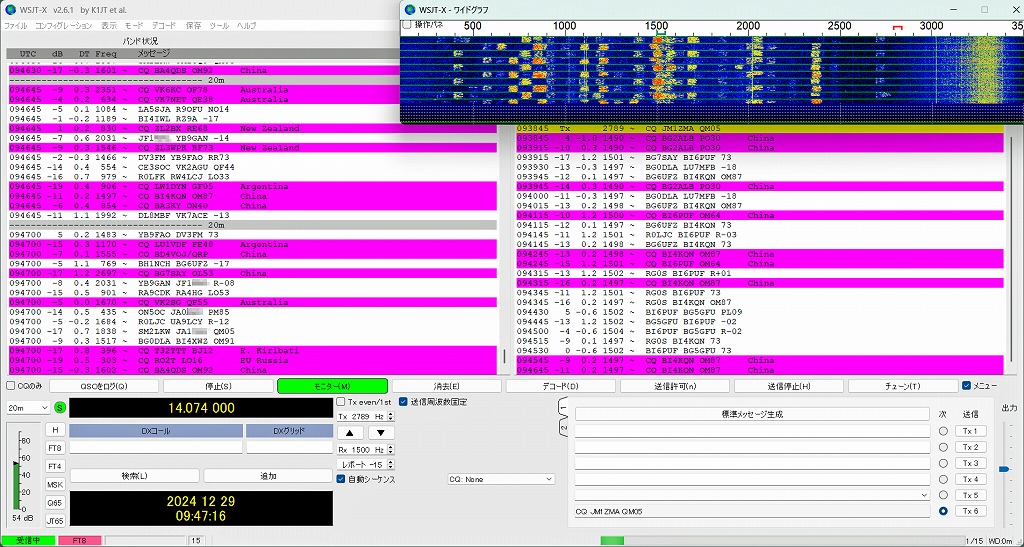Click the 送信停止(H) button
The image size is (1024, 547).
click(x=790, y=386)
